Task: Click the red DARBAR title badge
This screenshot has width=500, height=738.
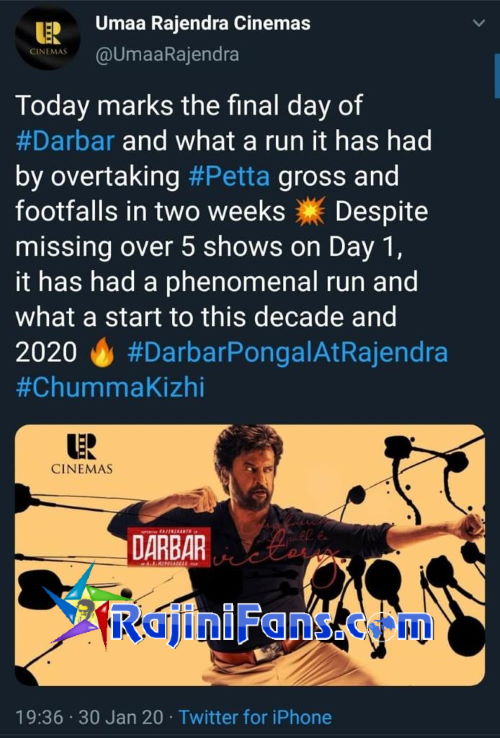Action: (x=169, y=547)
